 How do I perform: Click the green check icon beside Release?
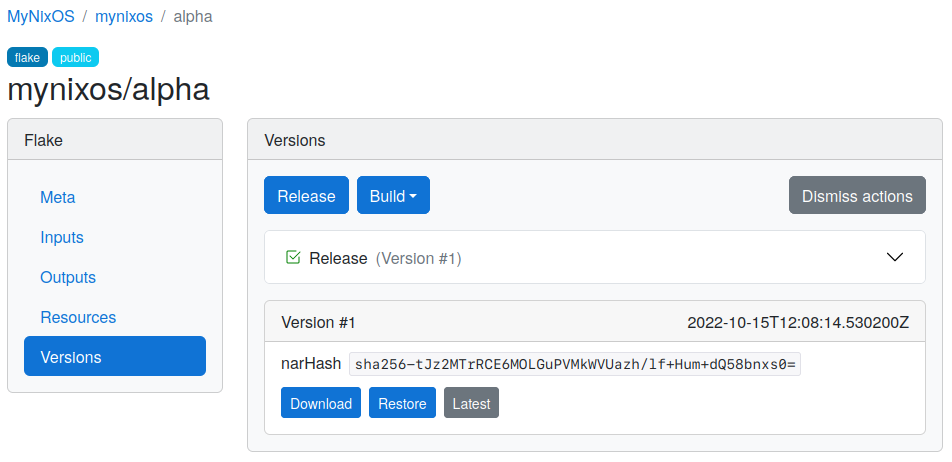[293, 257]
